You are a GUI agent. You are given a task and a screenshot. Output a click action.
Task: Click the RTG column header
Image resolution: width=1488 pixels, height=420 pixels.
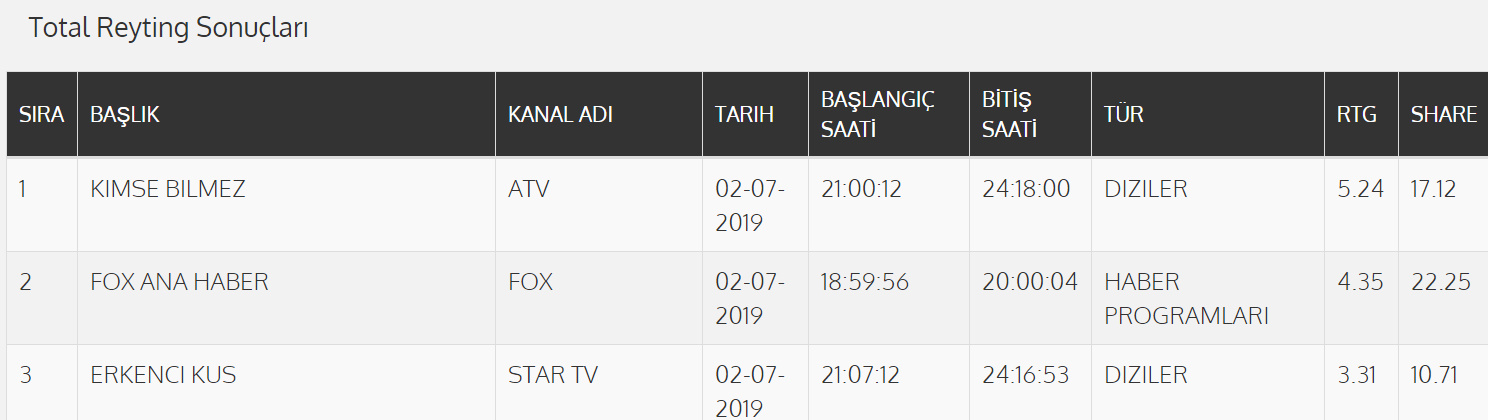coord(1357,115)
